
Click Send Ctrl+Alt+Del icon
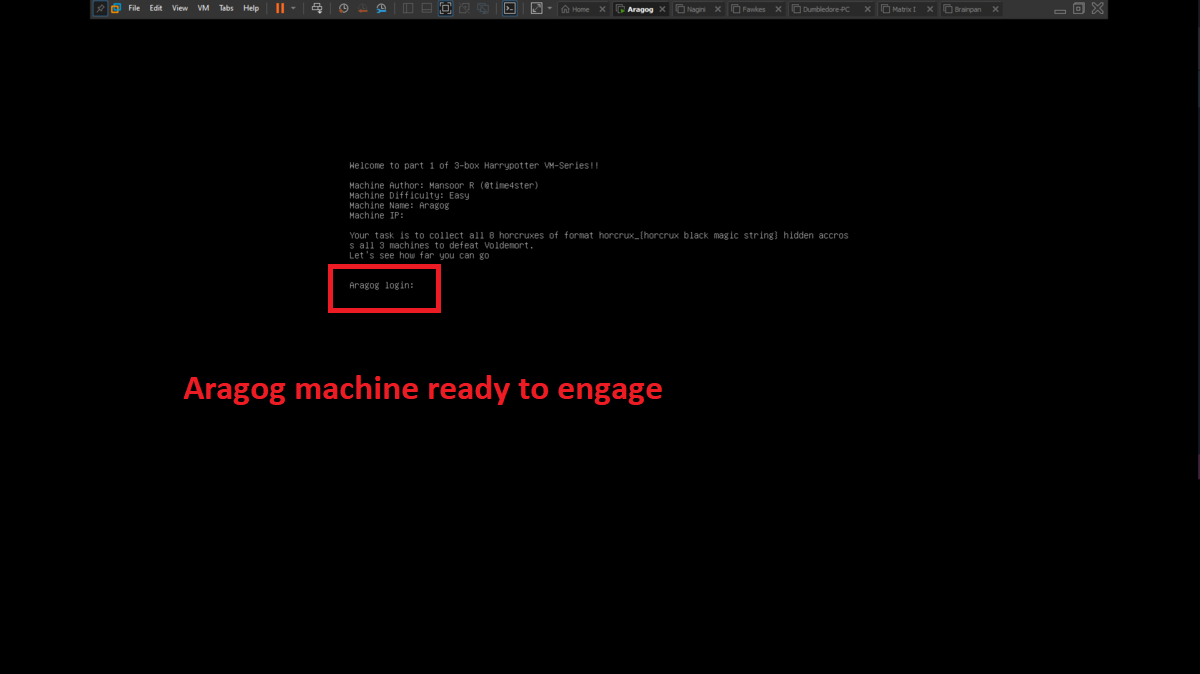click(x=317, y=8)
